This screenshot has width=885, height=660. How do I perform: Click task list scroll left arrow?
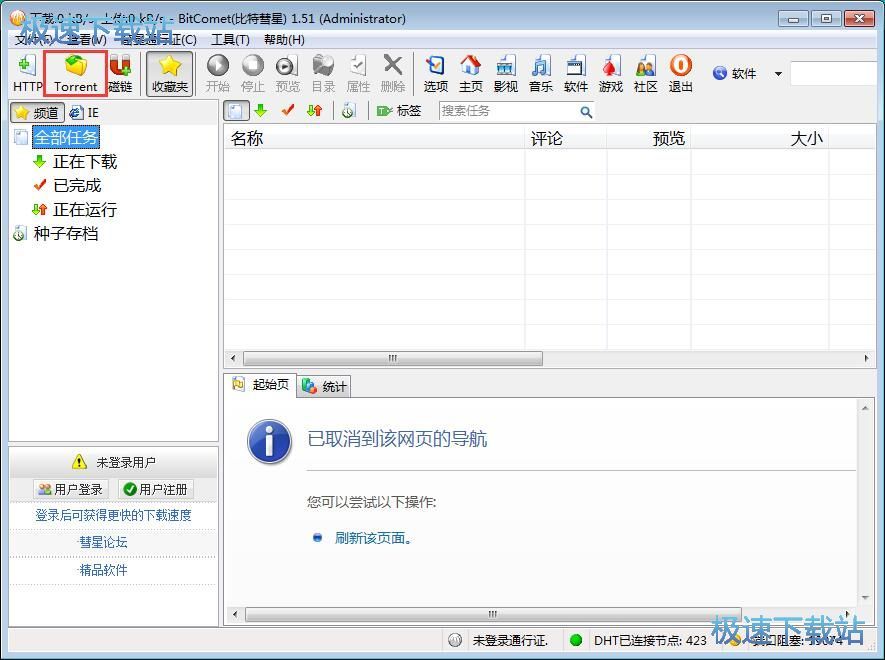pyautogui.click(x=233, y=358)
